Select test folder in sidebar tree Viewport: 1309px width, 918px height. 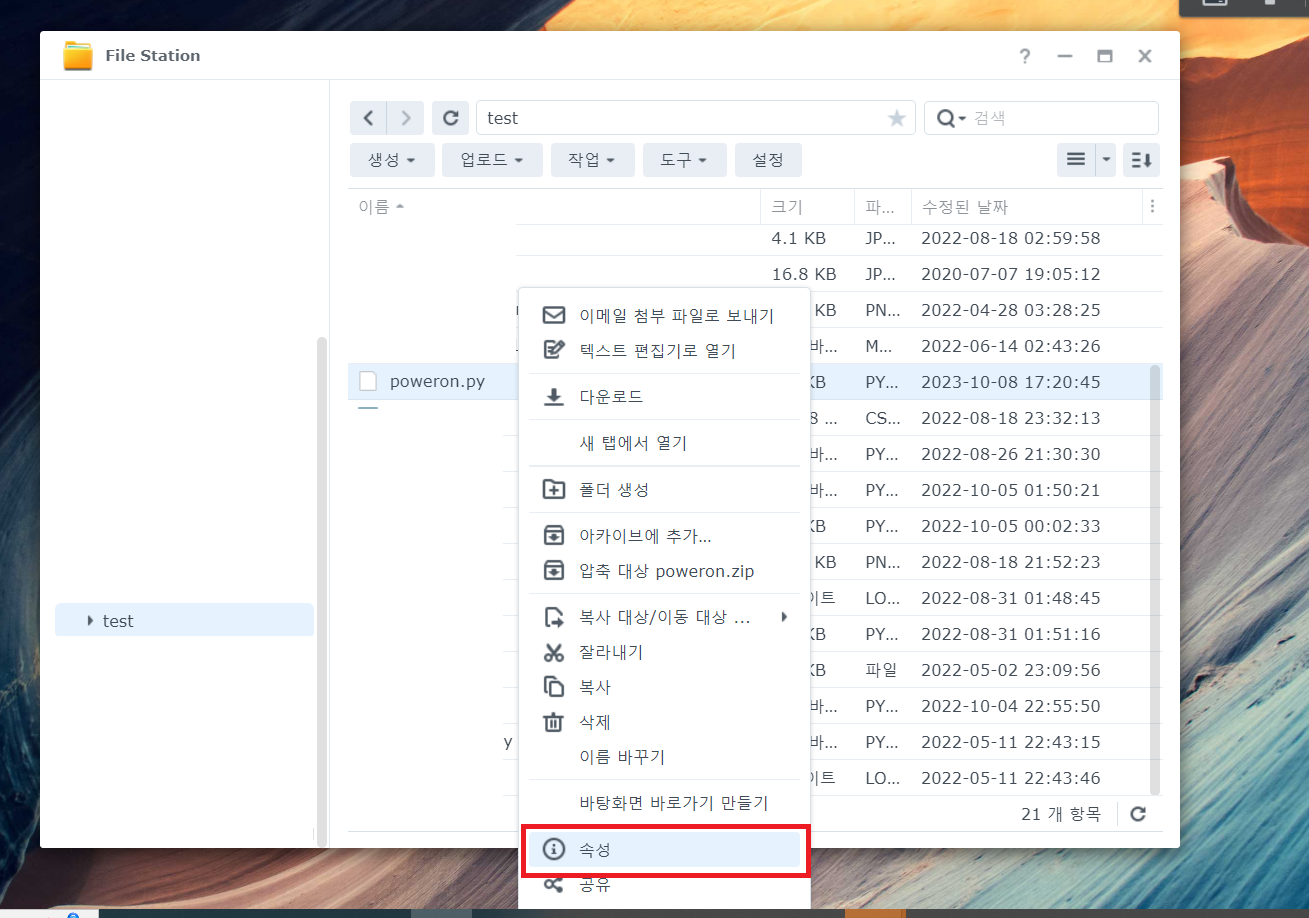[x=184, y=620]
